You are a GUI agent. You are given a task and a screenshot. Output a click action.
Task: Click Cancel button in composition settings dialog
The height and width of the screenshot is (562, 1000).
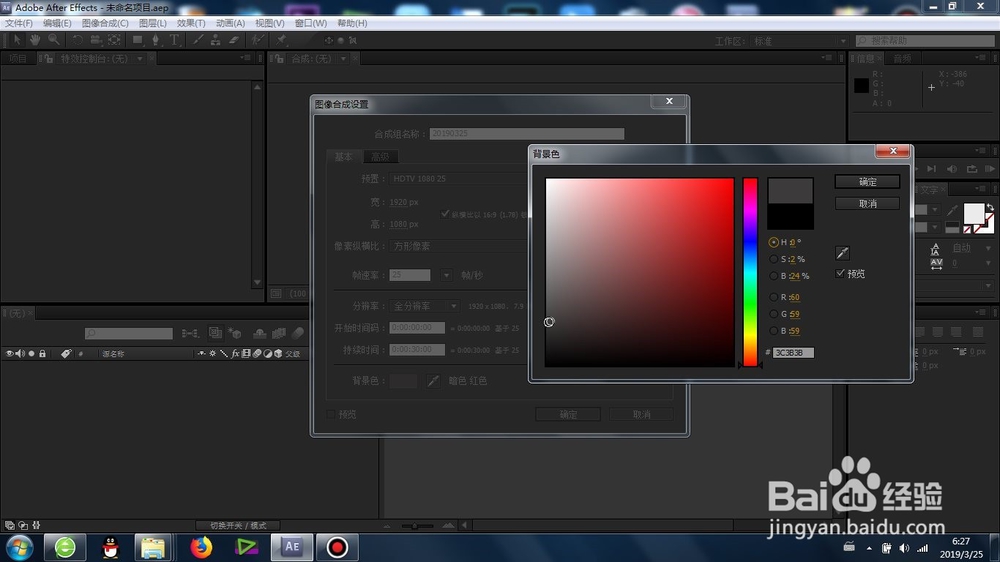[641, 415]
